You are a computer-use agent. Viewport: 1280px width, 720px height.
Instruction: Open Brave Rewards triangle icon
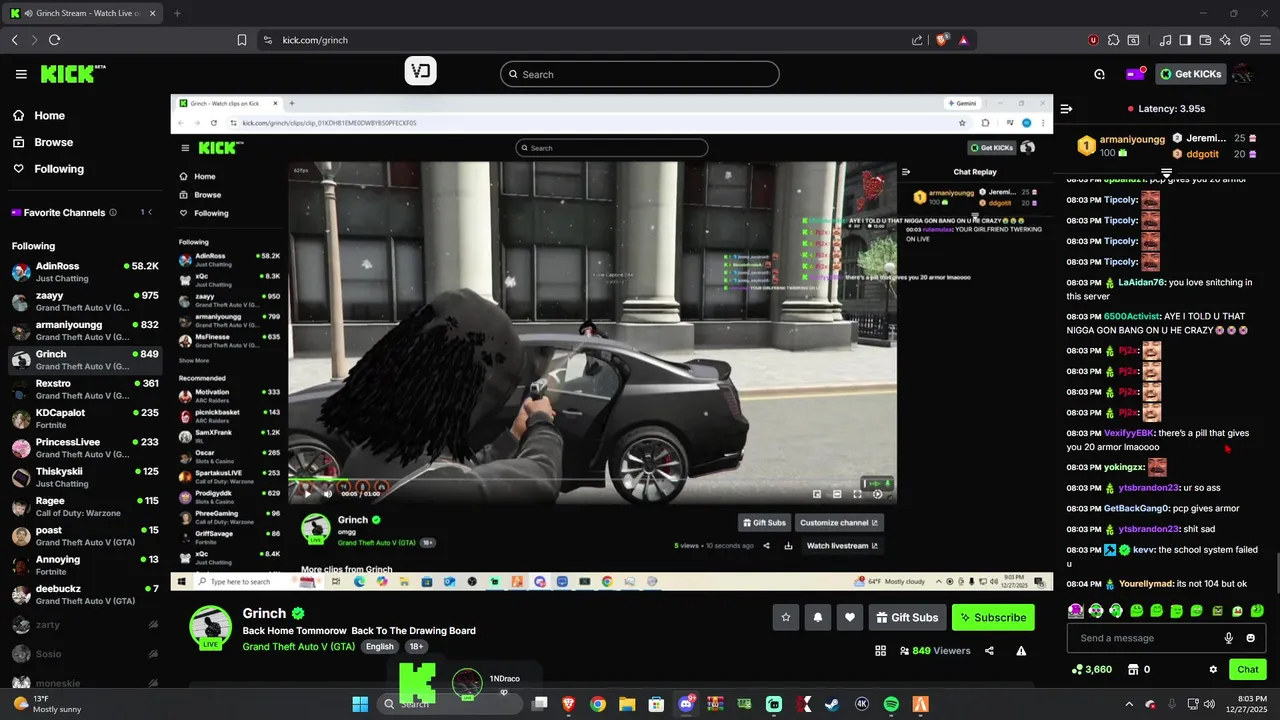963,40
